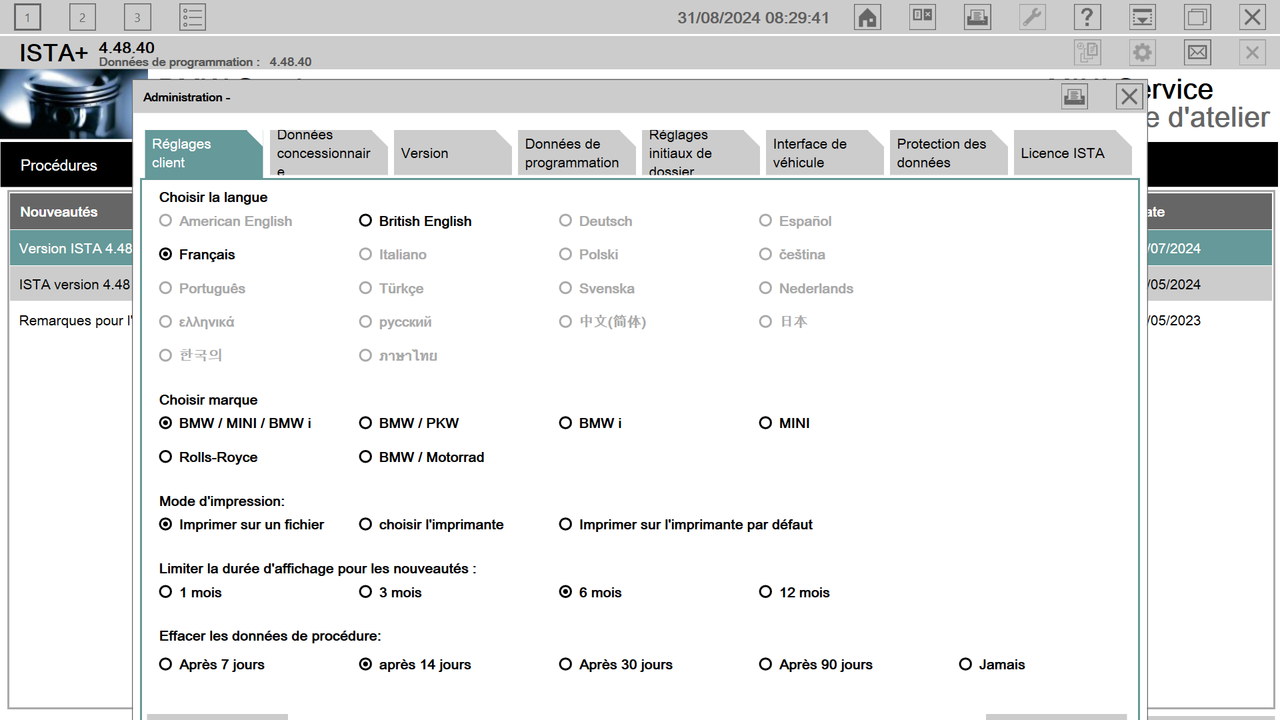This screenshot has width=1280, height=720.
Task: Open the Interface de véhicule tab
Action: 823,153
